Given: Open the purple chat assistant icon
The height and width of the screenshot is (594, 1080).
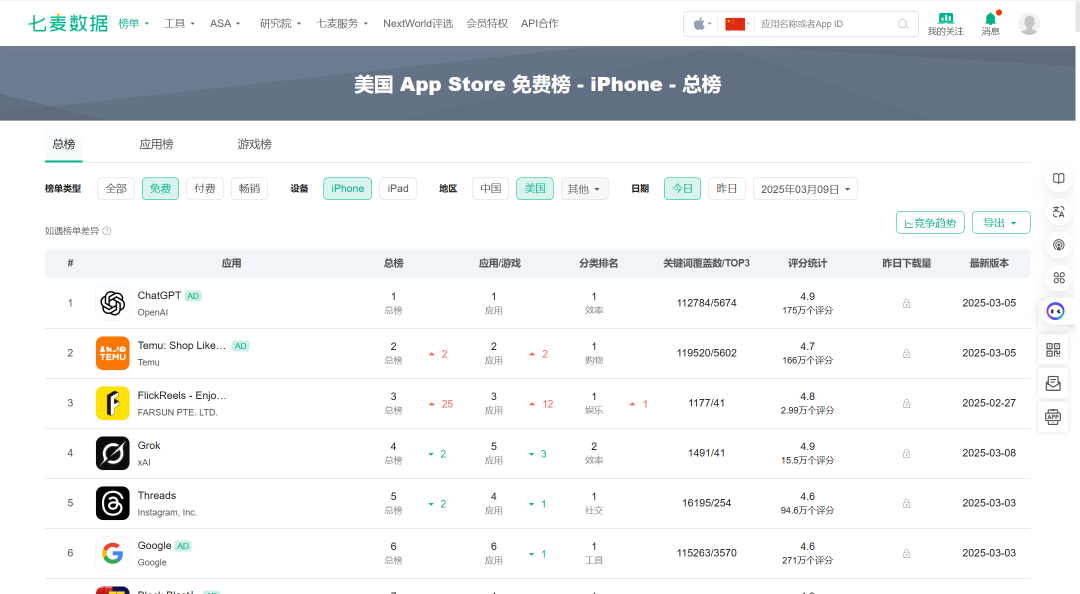Looking at the screenshot, I should pyautogui.click(x=1055, y=311).
